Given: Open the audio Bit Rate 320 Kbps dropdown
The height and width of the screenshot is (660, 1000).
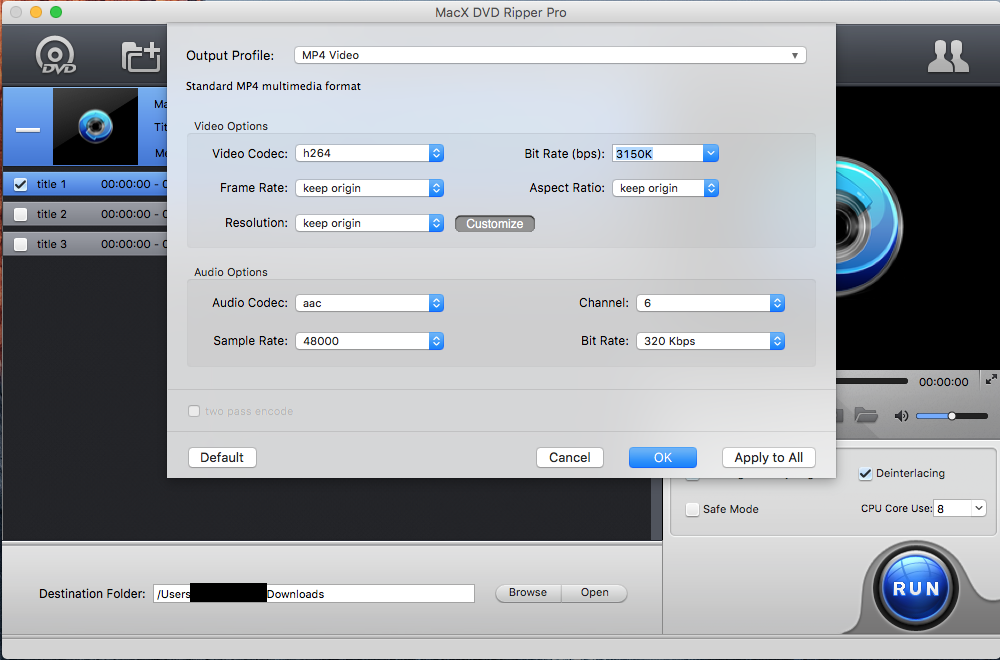Looking at the screenshot, I should pyautogui.click(x=710, y=341).
